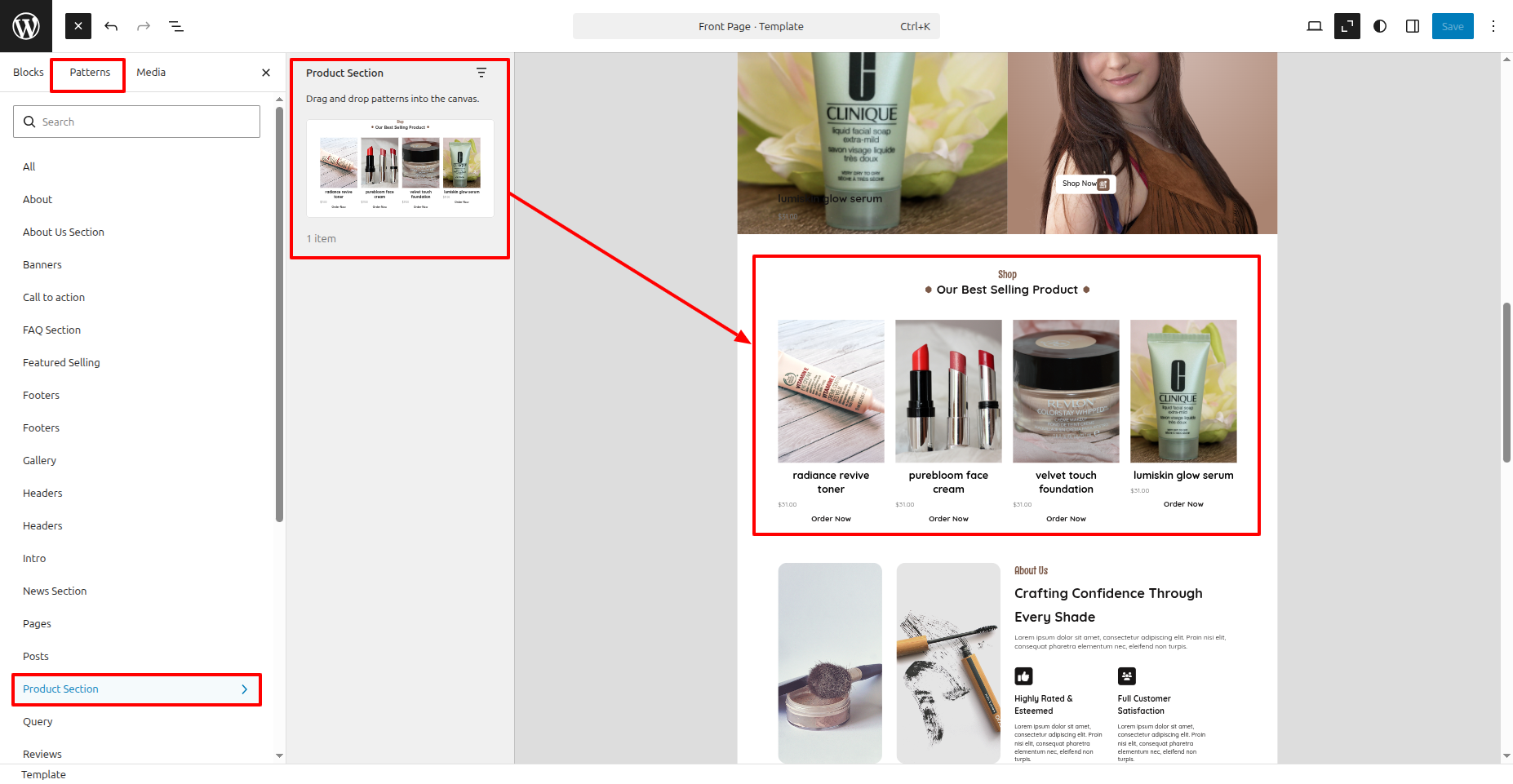Viewport: 1513px width, 784px height.
Task: Toggle the Settings sidebar panel icon
Action: tap(1413, 26)
